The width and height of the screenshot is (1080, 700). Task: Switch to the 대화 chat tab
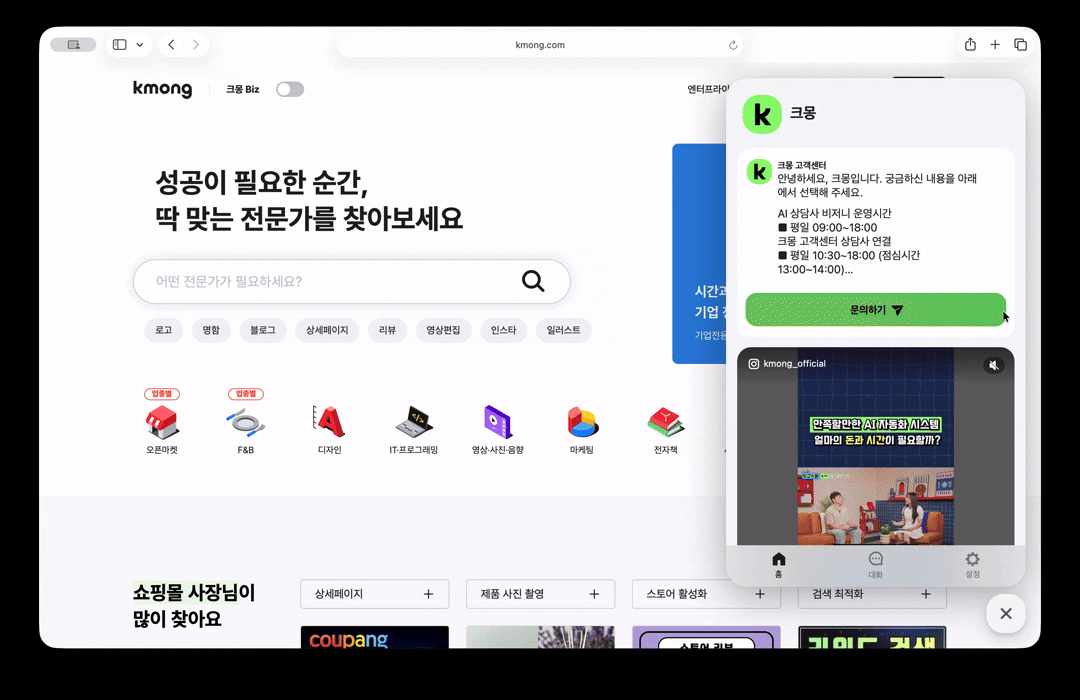pos(875,564)
